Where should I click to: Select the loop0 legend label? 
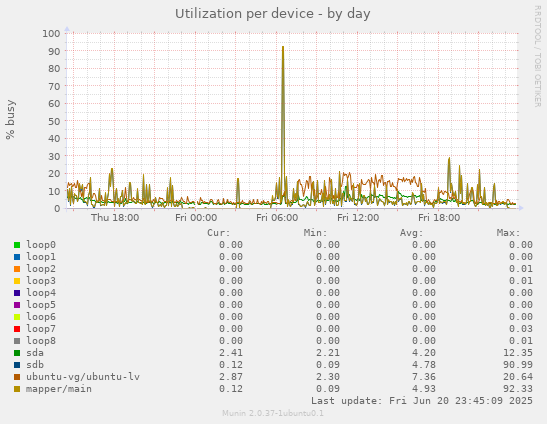41,245
